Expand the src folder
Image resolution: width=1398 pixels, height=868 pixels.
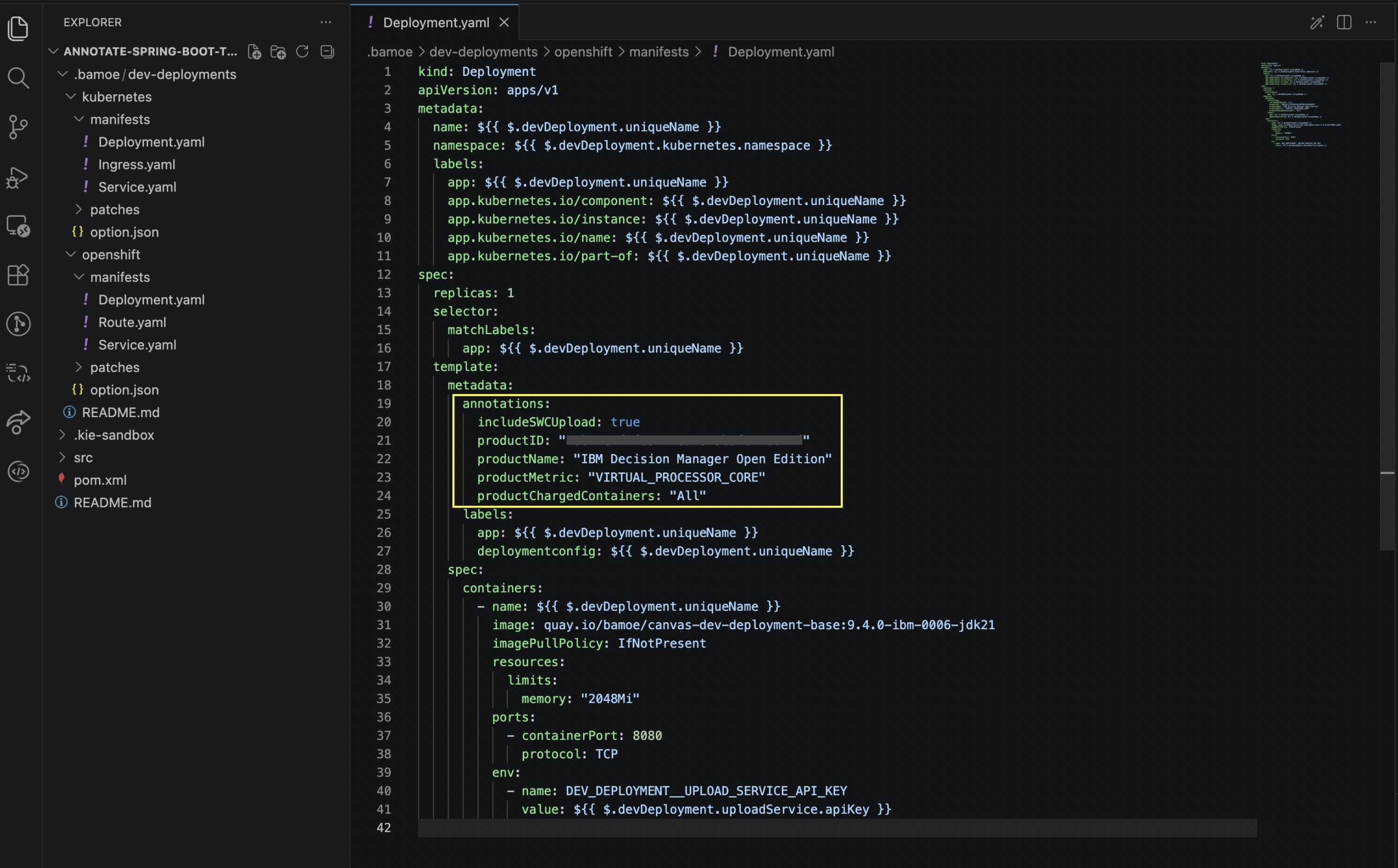point(62,457)
